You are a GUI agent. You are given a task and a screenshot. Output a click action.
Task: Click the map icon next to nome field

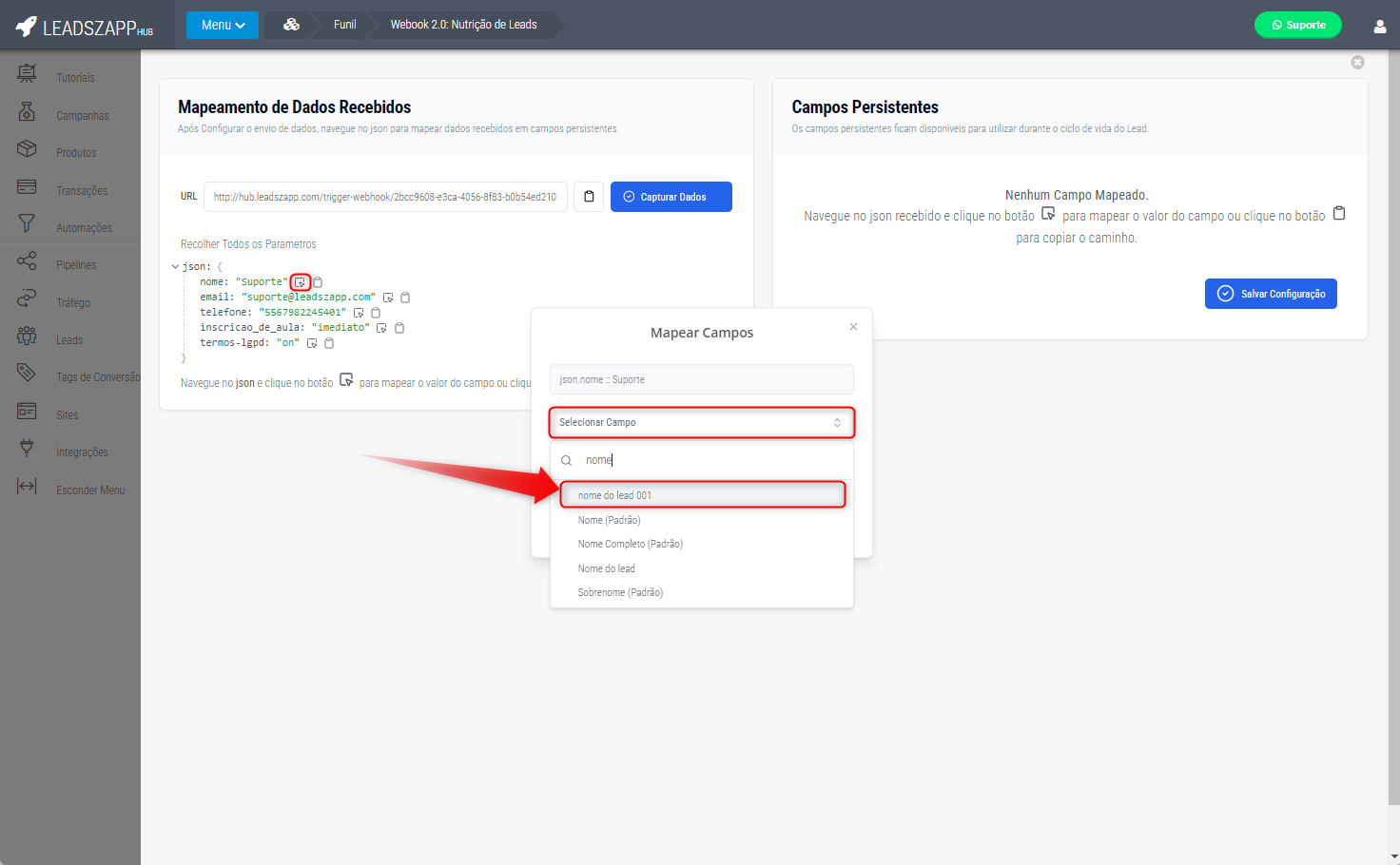(301, 282)
